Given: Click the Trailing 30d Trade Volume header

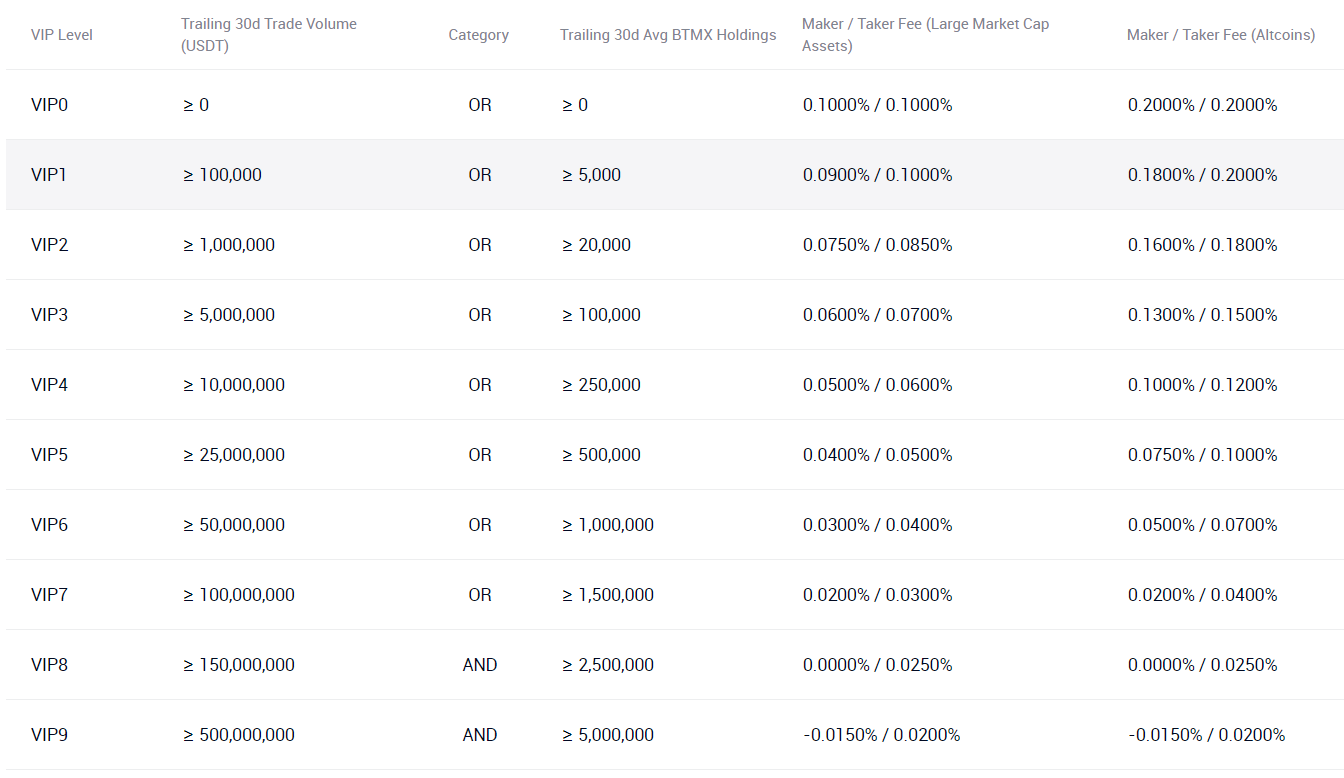Looking at the screenshot, I should tap(268, 35).
